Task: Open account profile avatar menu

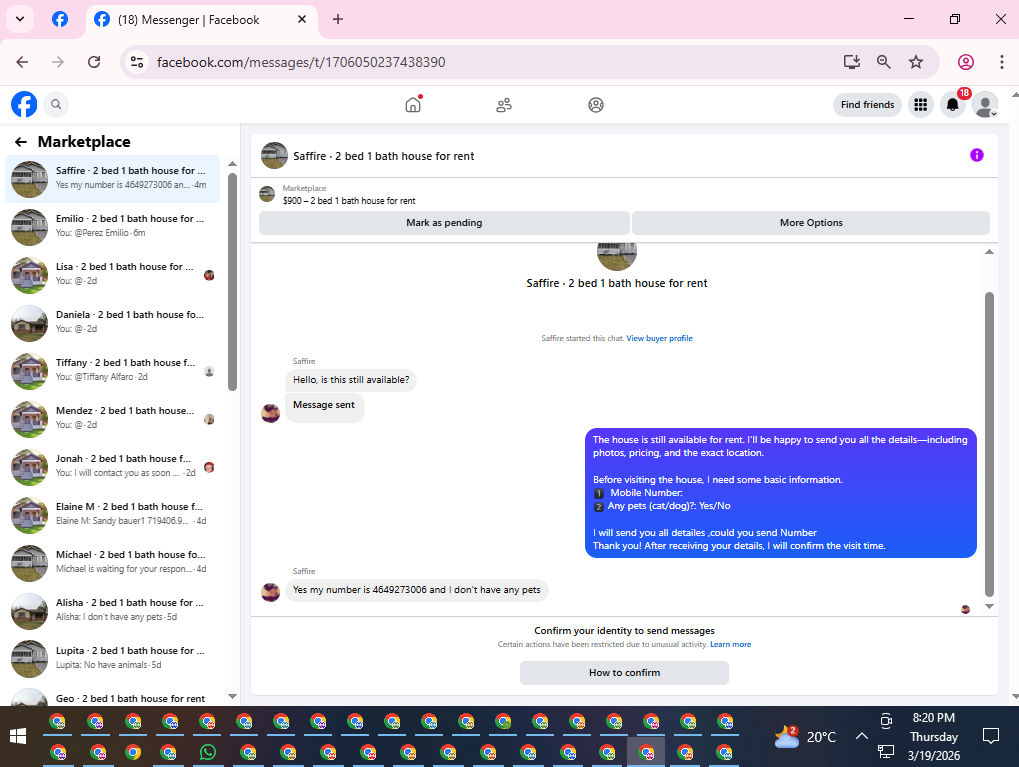Action: point(985,105)
